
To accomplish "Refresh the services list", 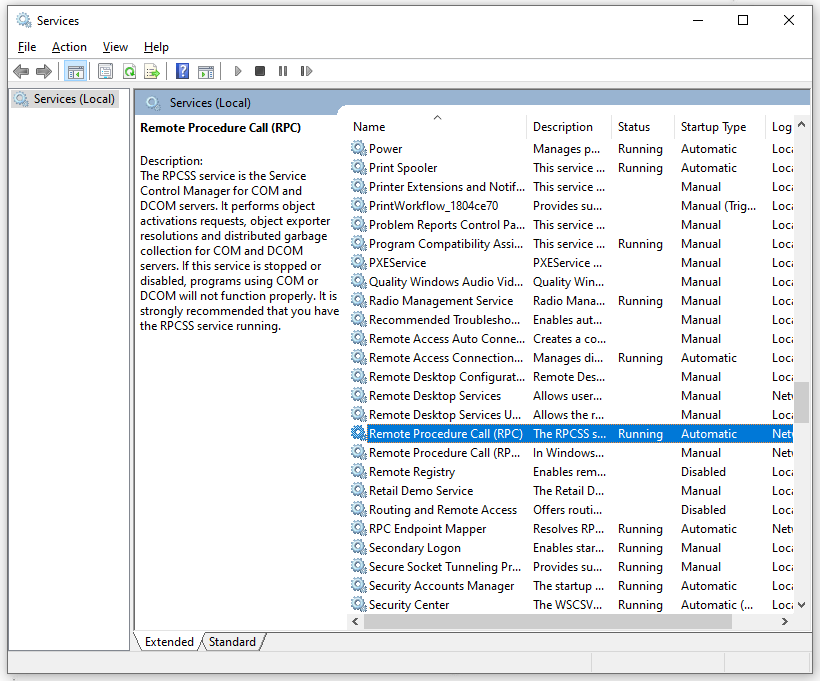I will coord(130,71).
